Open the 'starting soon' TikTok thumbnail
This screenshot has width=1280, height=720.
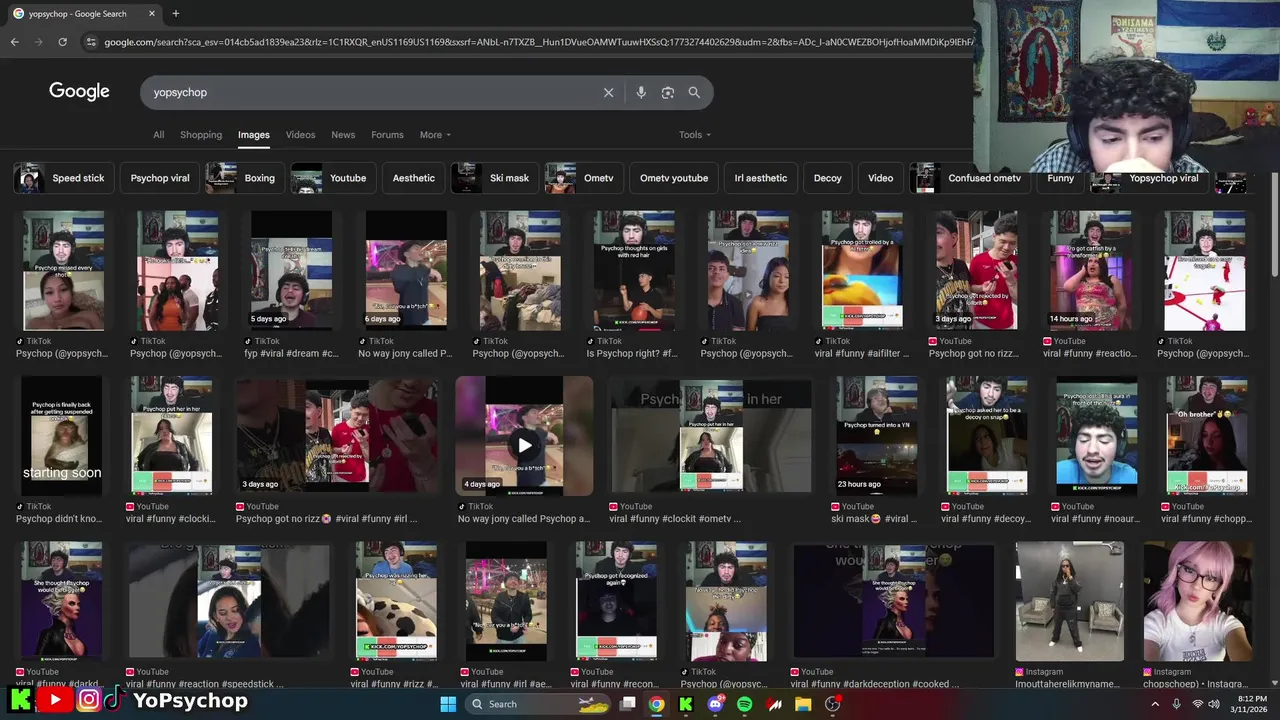pyautogui.click(x=62, y=436)
